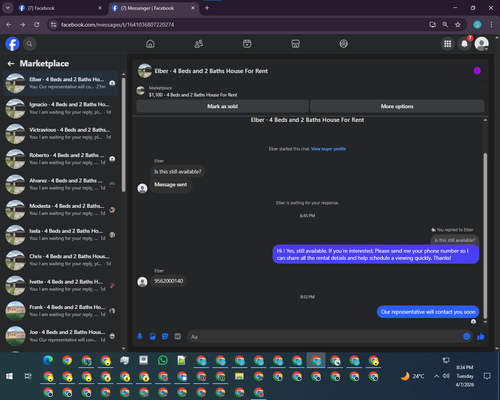Open Chrome tab search dropdown
The image size is (500, 400).
7,8
